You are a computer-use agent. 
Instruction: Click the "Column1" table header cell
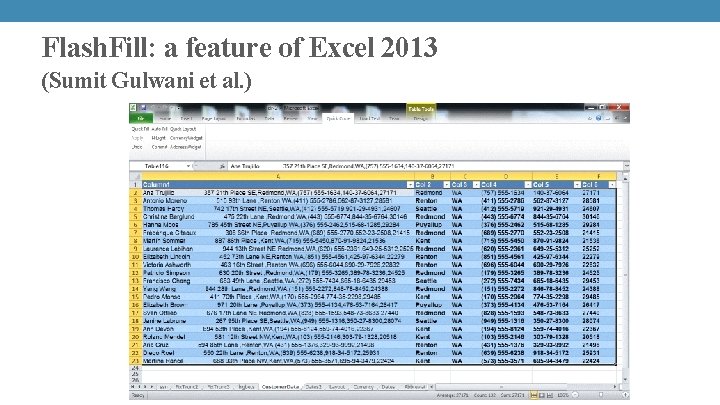click(278, 185)
